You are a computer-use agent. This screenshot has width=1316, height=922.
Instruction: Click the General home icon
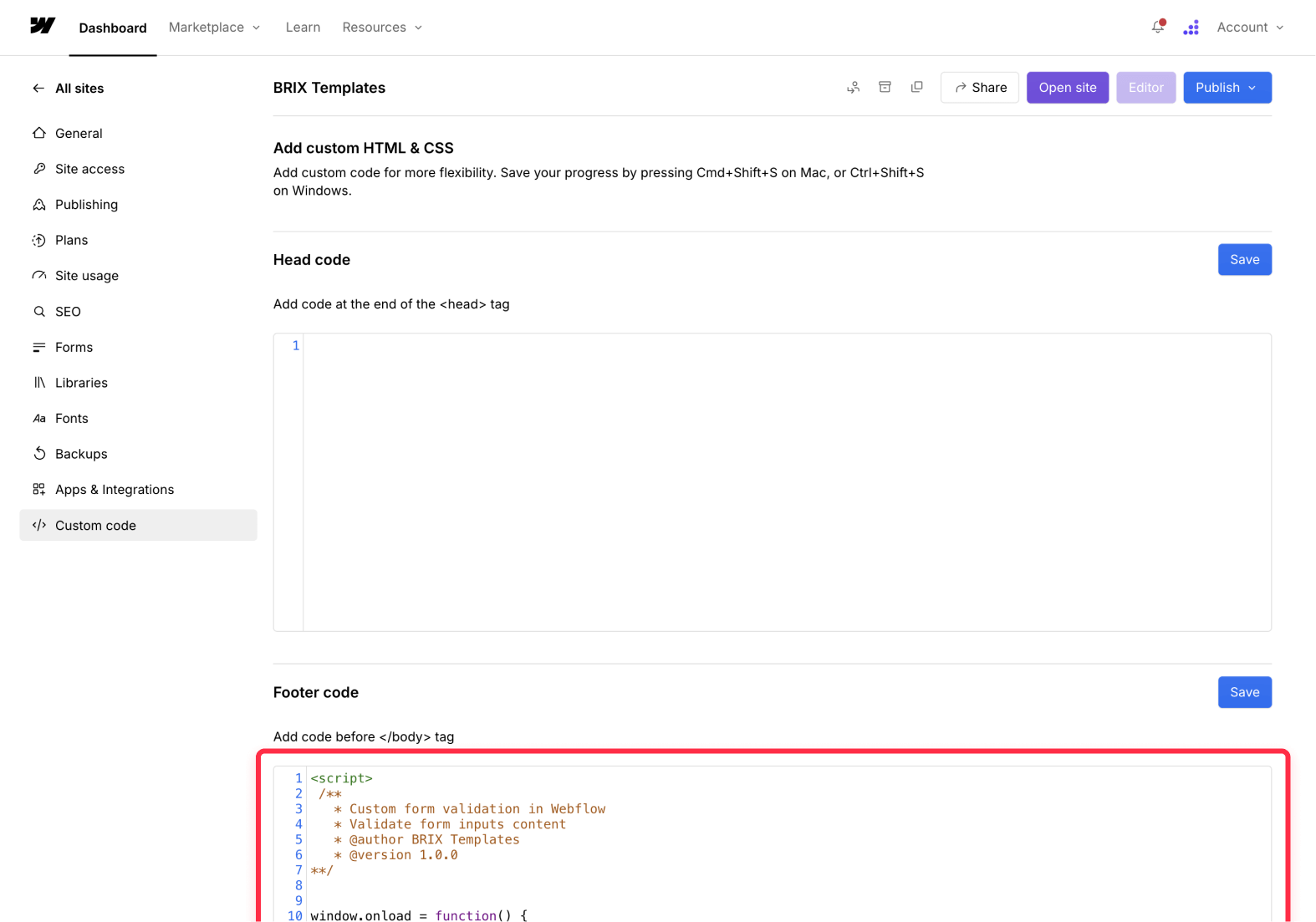(x=39, y=133)
